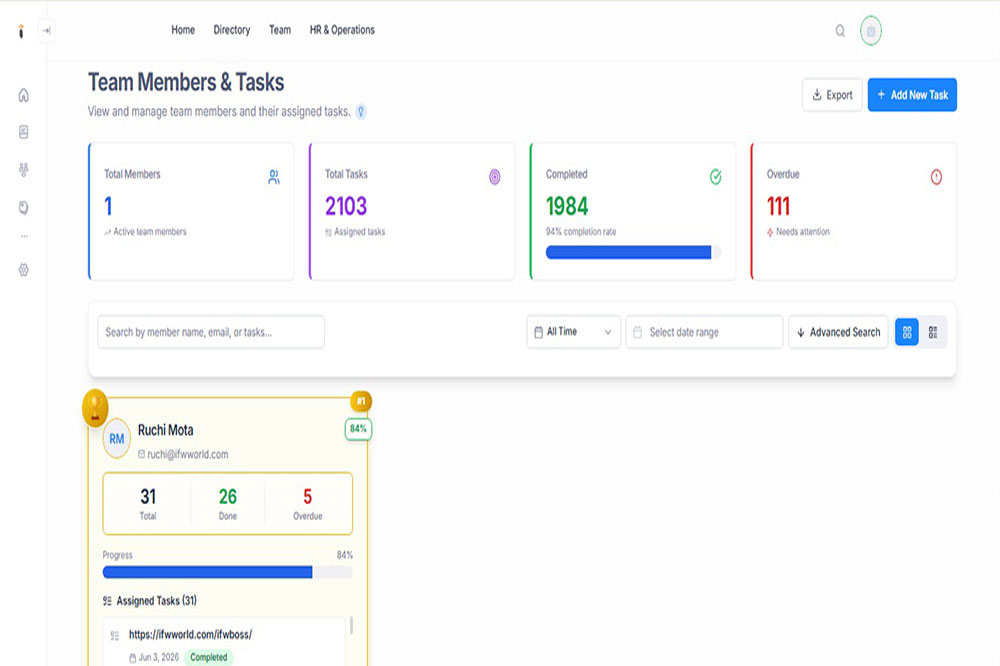Click the Completed checkmark circle icon
1000x666 pixels.
coord(716,177)
